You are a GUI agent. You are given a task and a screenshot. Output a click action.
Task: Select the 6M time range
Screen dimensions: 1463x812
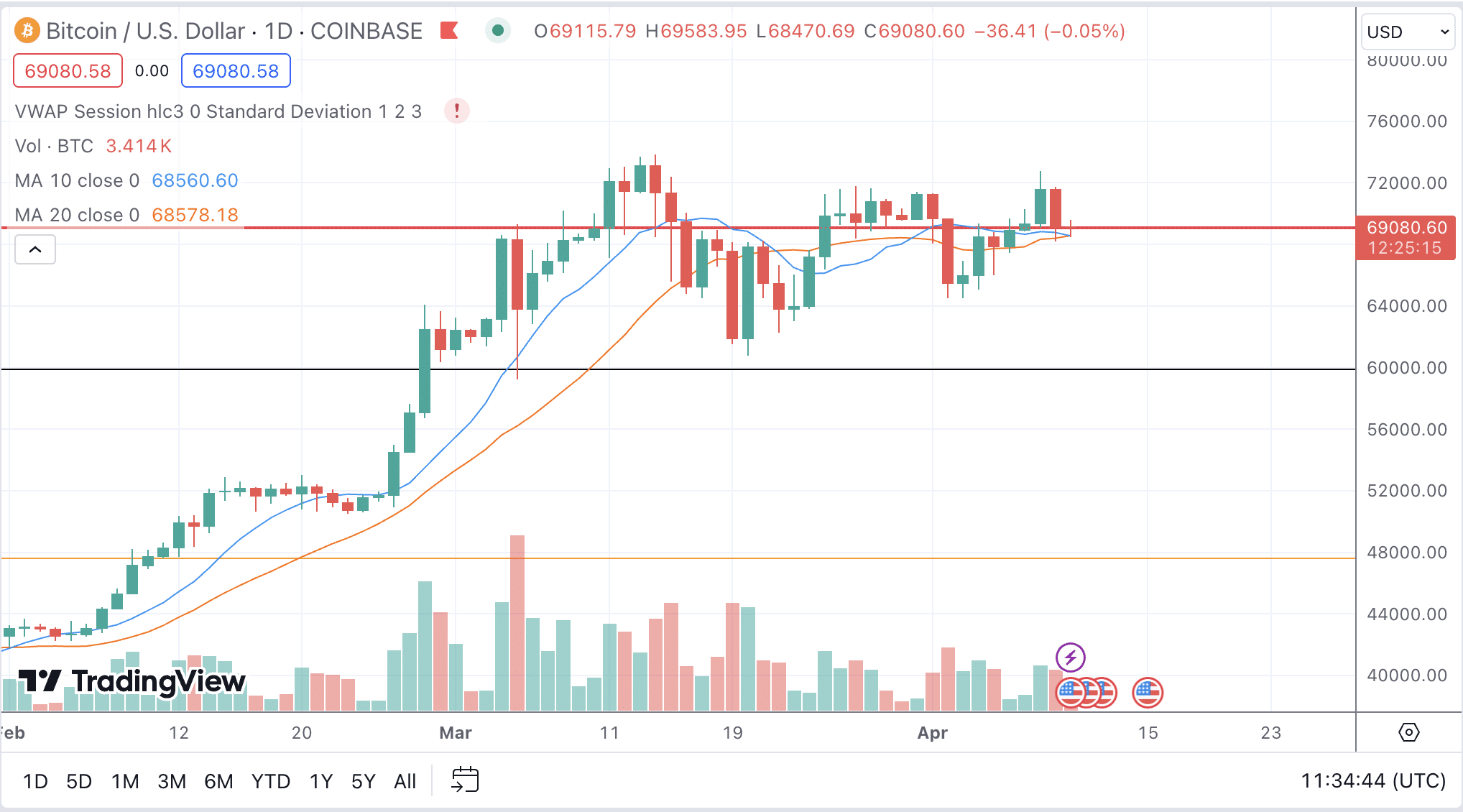(218, 781)
